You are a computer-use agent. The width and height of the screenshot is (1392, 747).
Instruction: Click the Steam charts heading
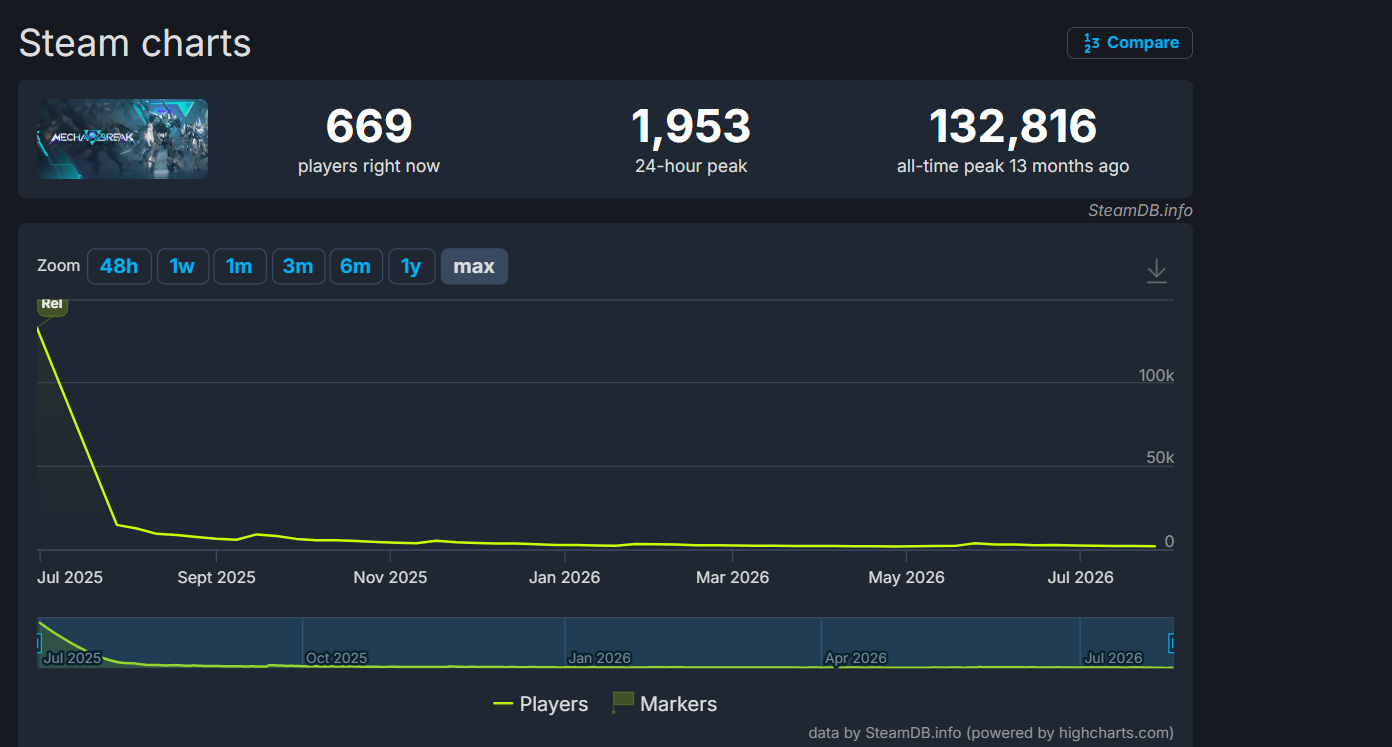(x=135, y=43)
